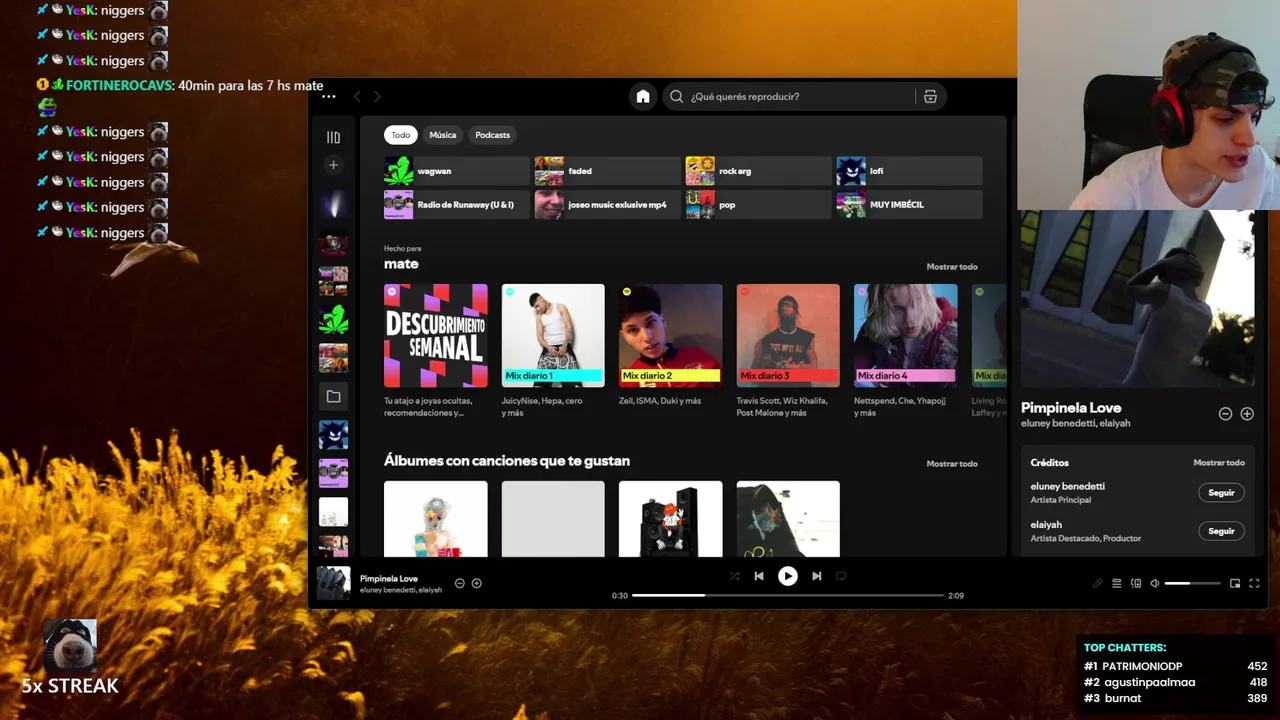Navigate back with the left arrow

click(357, 96)
